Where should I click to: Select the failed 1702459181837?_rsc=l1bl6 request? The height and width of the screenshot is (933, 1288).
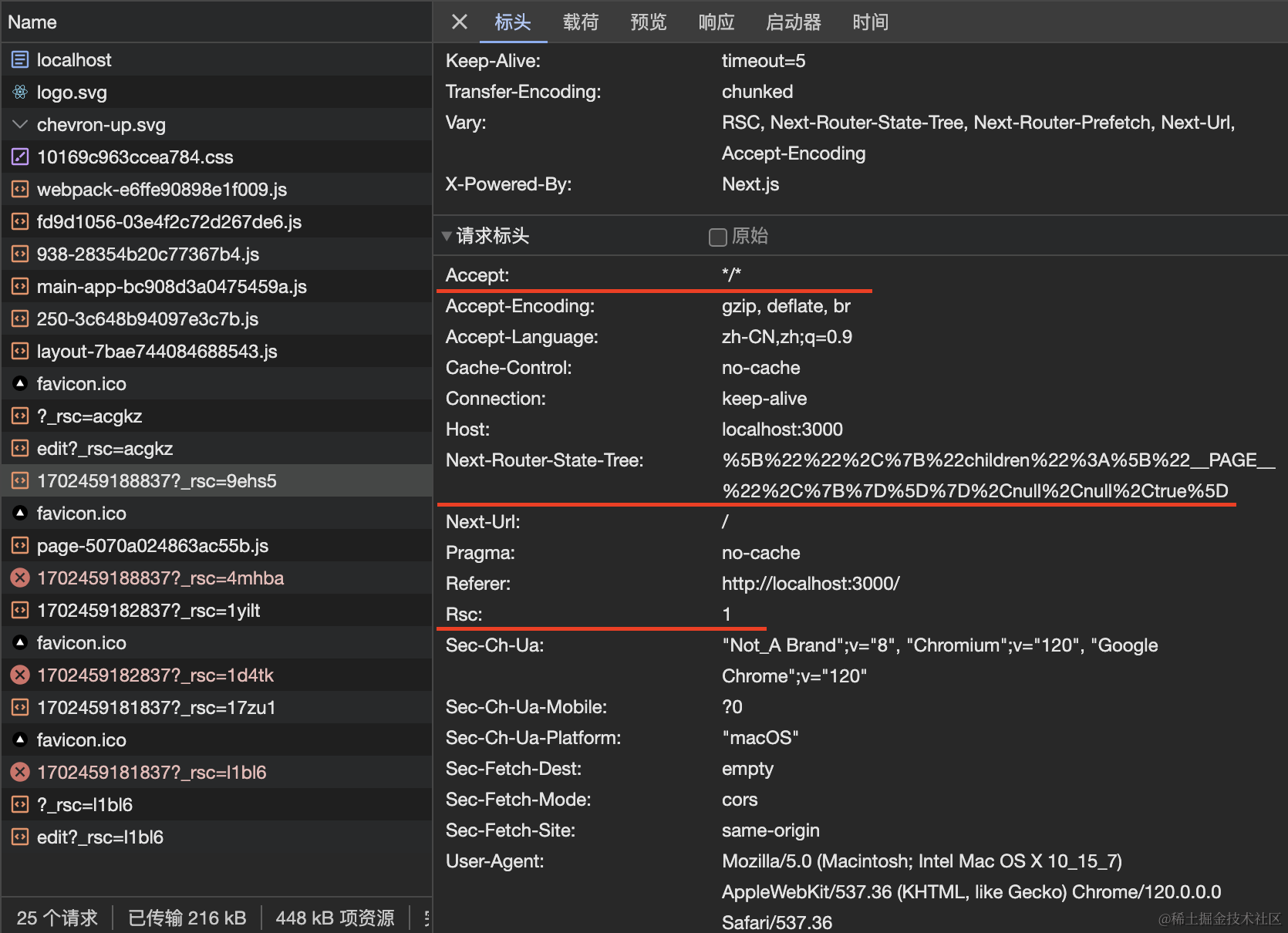(x=151, y=773)
